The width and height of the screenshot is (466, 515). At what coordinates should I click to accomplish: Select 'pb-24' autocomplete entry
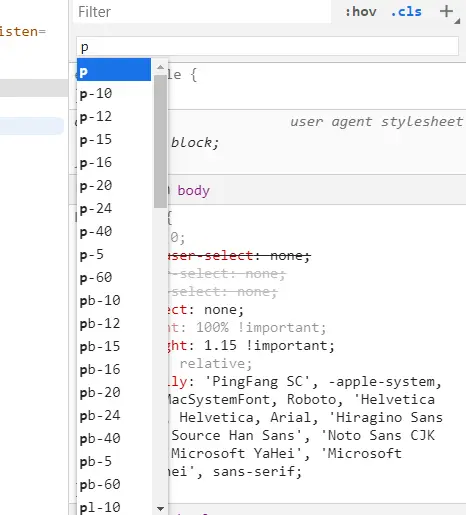click(114, 415)
